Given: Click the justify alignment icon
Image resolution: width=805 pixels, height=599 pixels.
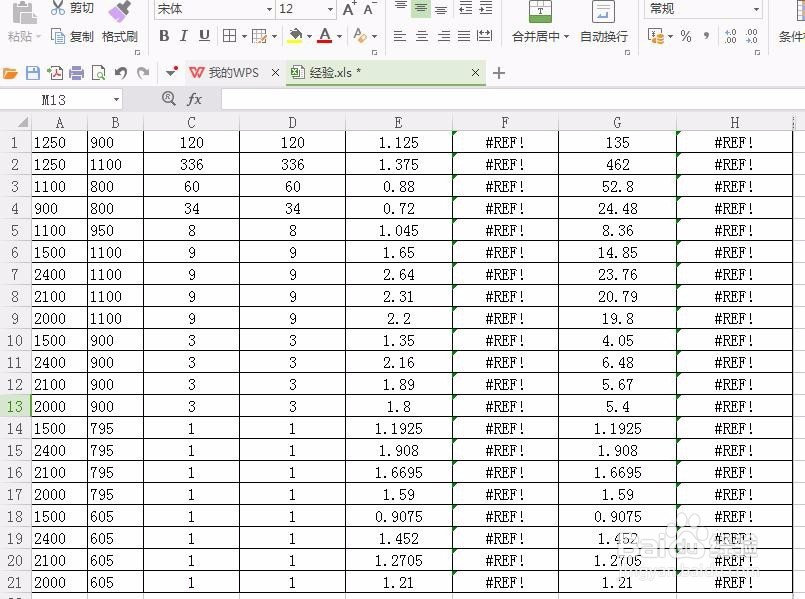Looking at the screenshot, I should (464, 36).
